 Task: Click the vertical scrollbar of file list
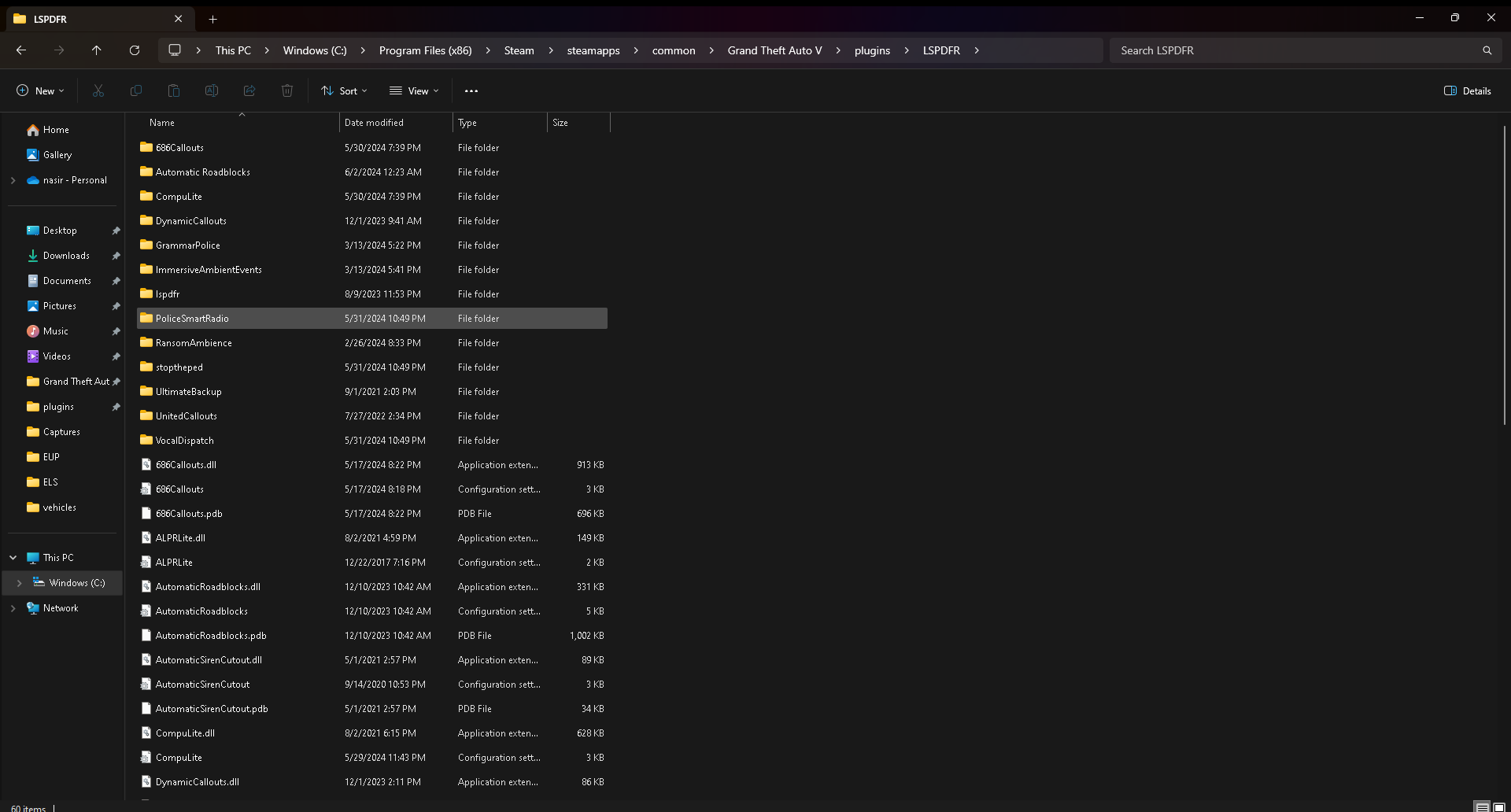(x=1505, y=275)
